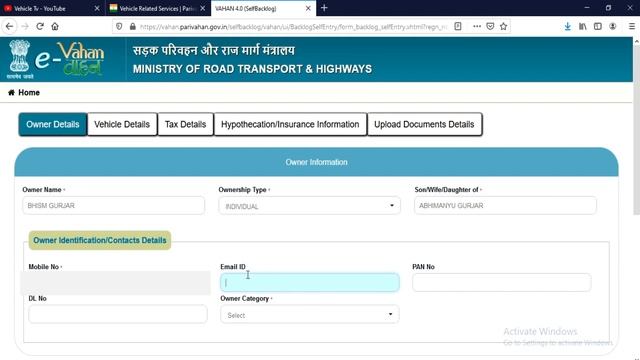Click the browser forward arrow
The image size is (640, 360).
click(x=25, y=27)
